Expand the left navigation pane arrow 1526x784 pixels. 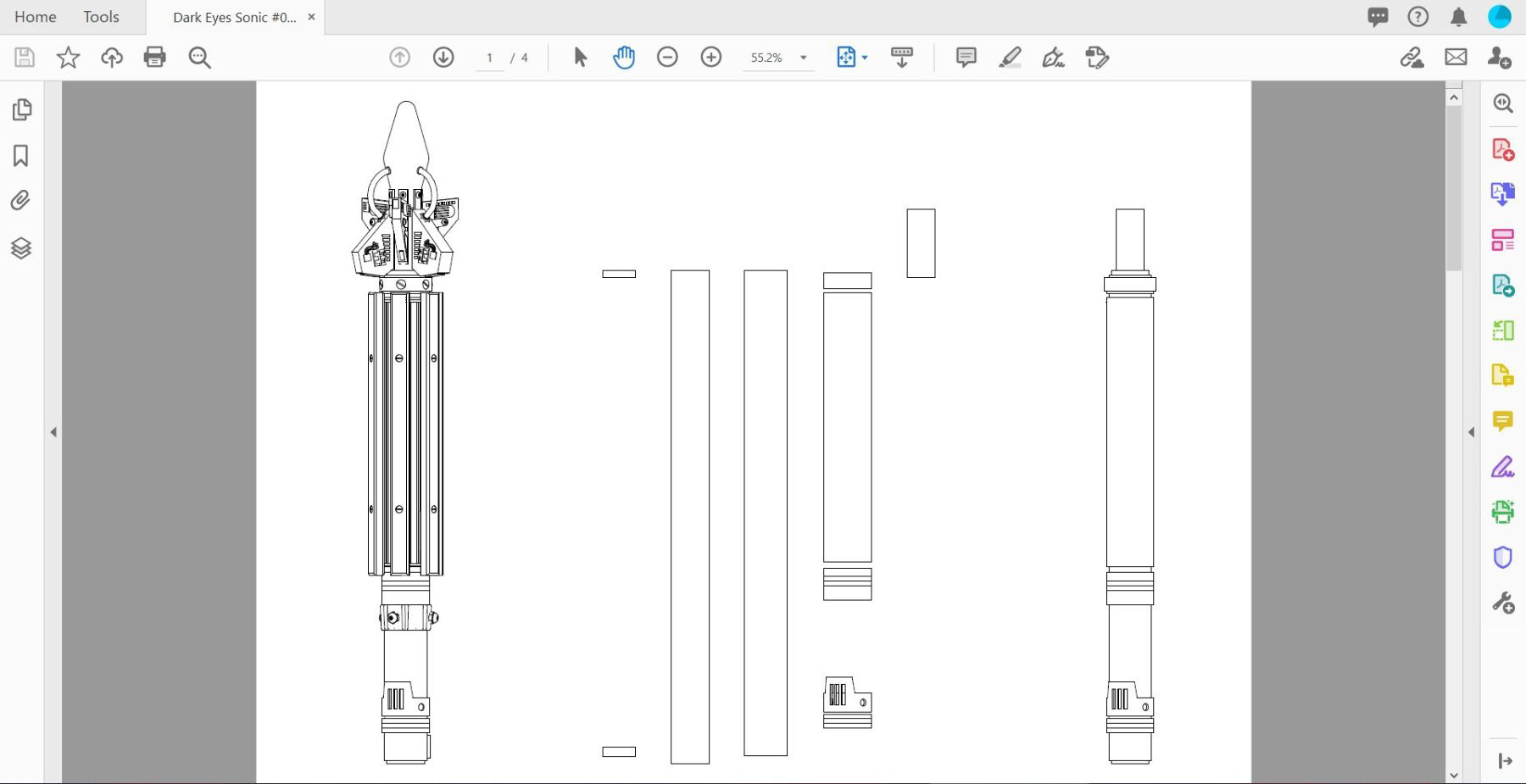pyautogui.click(x=53, y=432)
